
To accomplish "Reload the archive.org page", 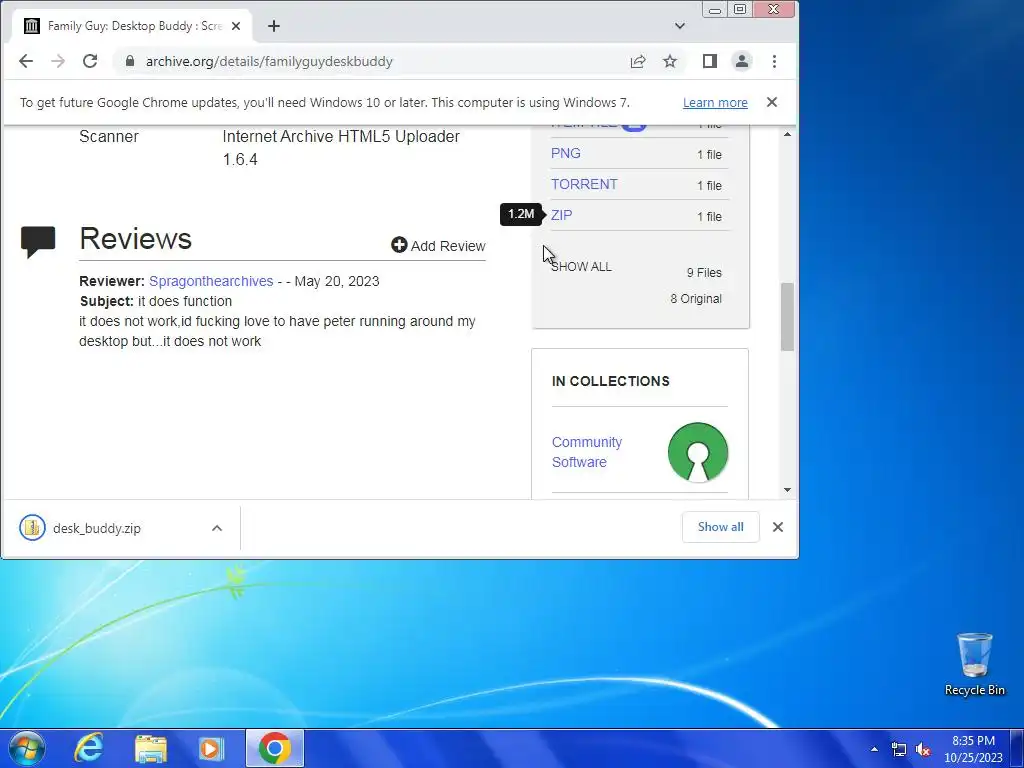I will 90,61.
